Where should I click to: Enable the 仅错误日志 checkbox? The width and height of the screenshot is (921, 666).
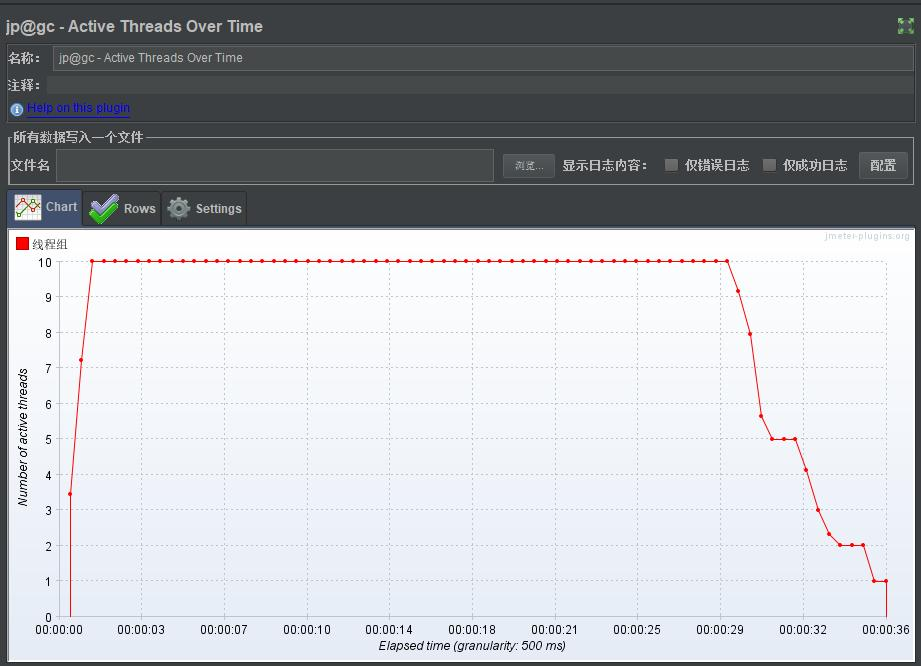pyautogui.click(x=670, y=165)
